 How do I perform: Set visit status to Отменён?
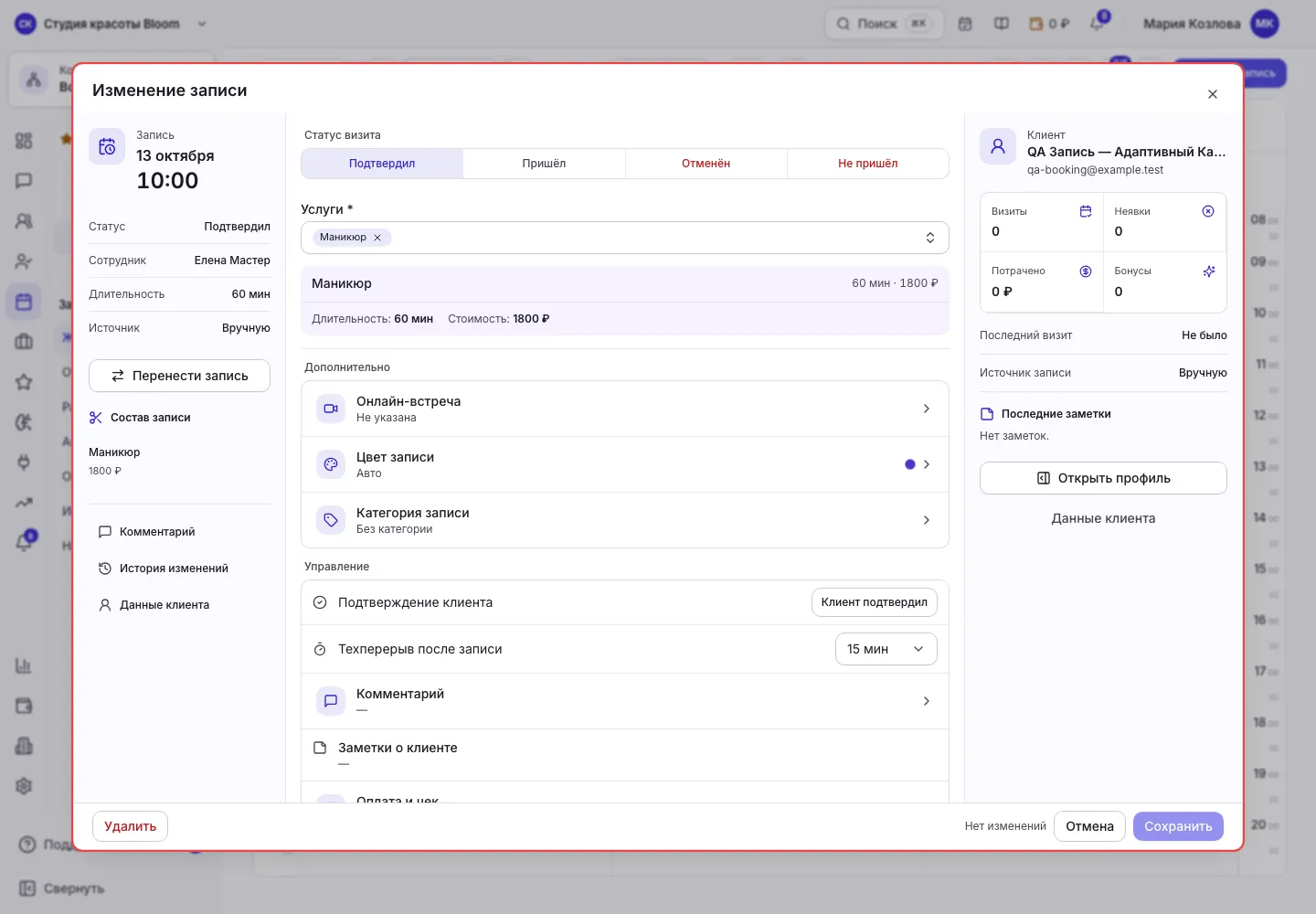[706, 164]
